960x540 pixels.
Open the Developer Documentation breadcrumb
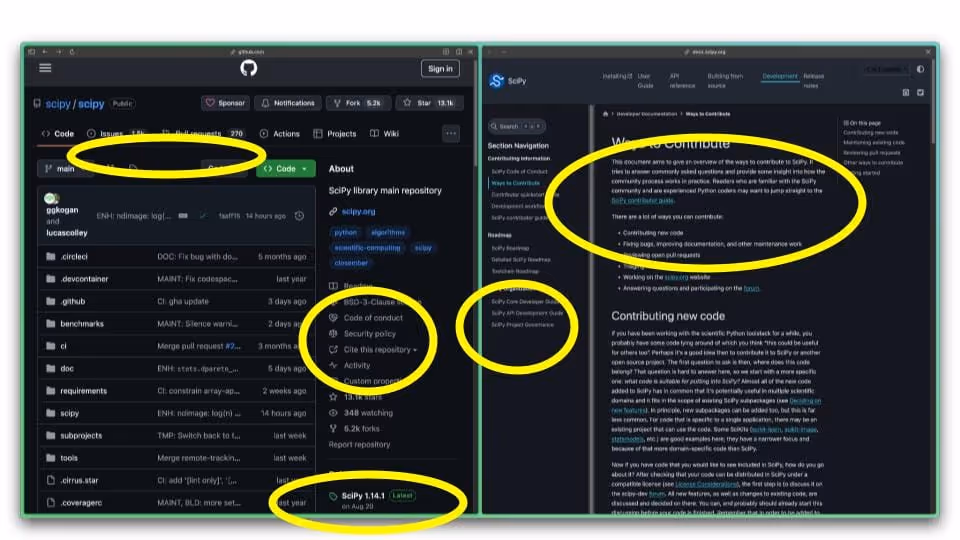[647, 114]
